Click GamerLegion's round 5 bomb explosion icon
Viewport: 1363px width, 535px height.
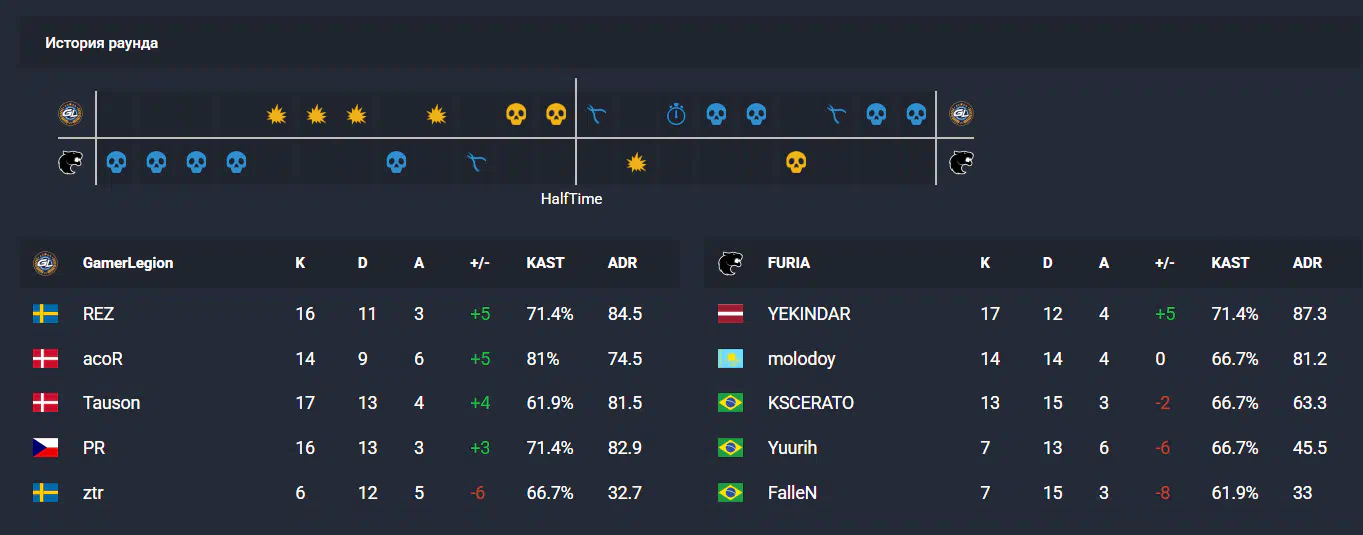(x=276, y=114)
